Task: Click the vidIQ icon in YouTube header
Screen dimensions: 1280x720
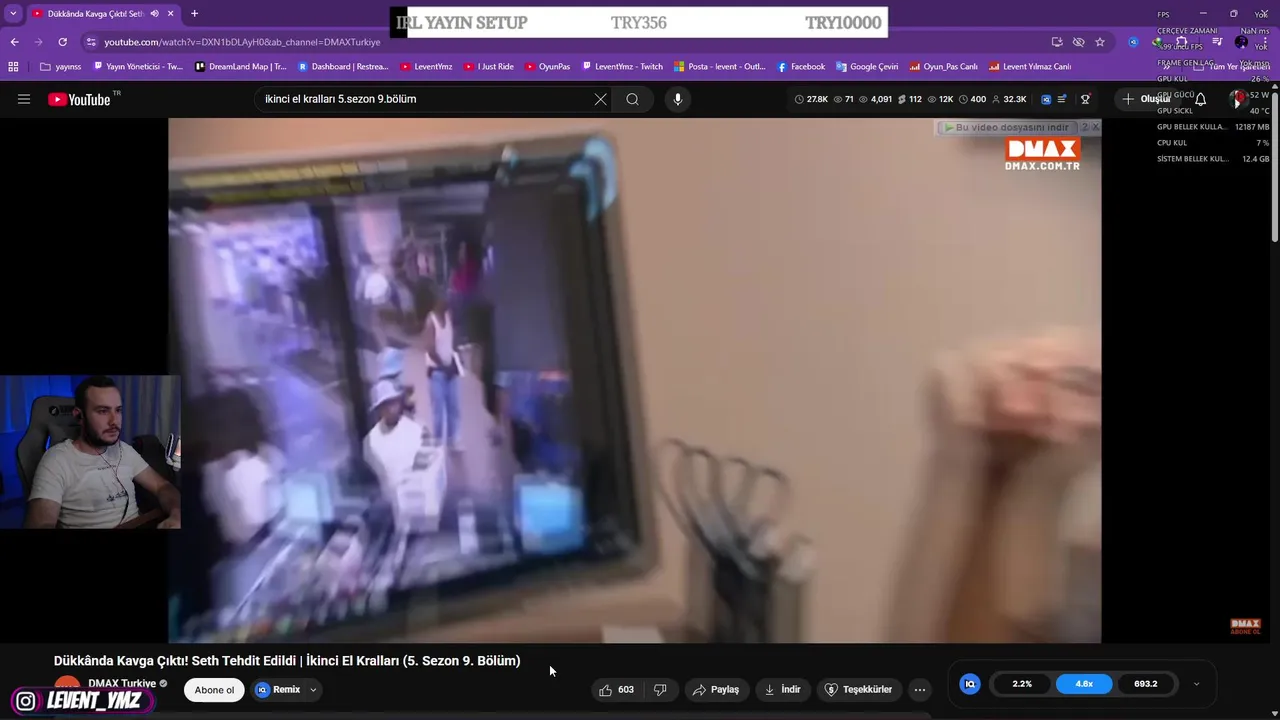Action: pyautogui.click(x=1046, y=99)
